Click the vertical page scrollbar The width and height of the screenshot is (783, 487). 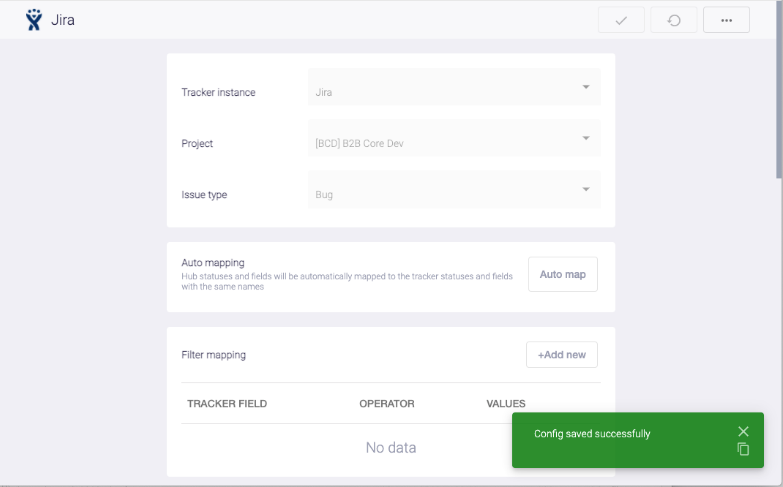pos(779,90)
